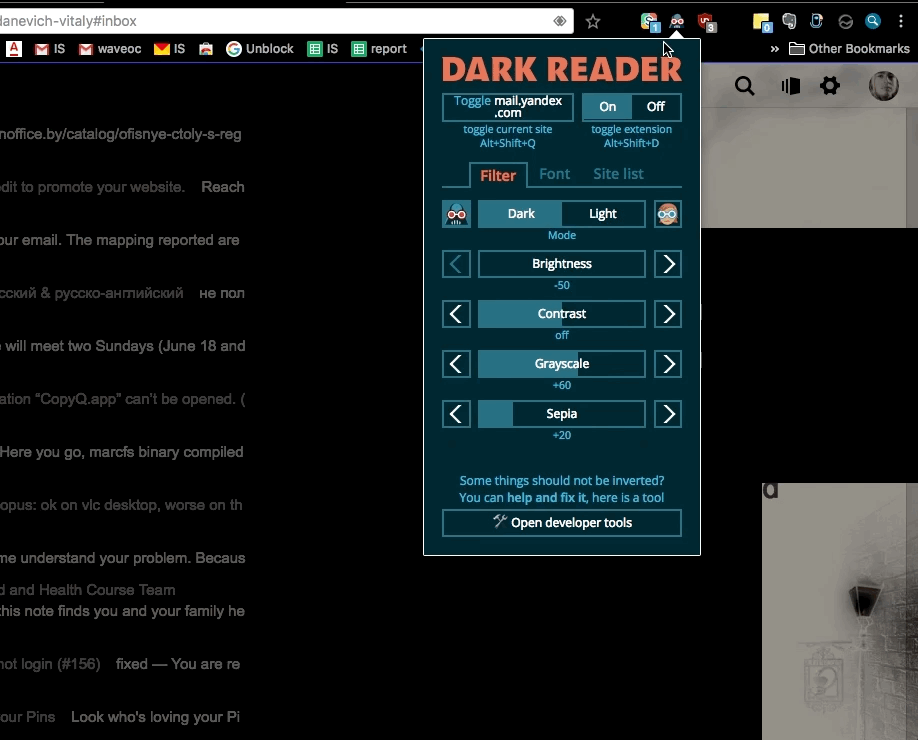Viewport: 918px width, 740px height.
Task: Click the blue cup extension icon
Action: coord(817,22)
